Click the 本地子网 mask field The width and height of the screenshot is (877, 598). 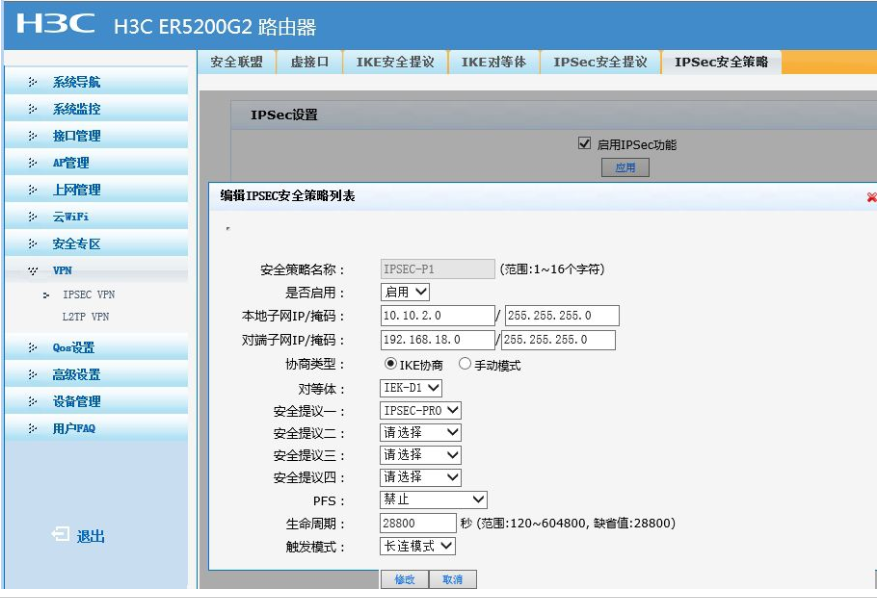pyautogui.click(x=562, y=316)
